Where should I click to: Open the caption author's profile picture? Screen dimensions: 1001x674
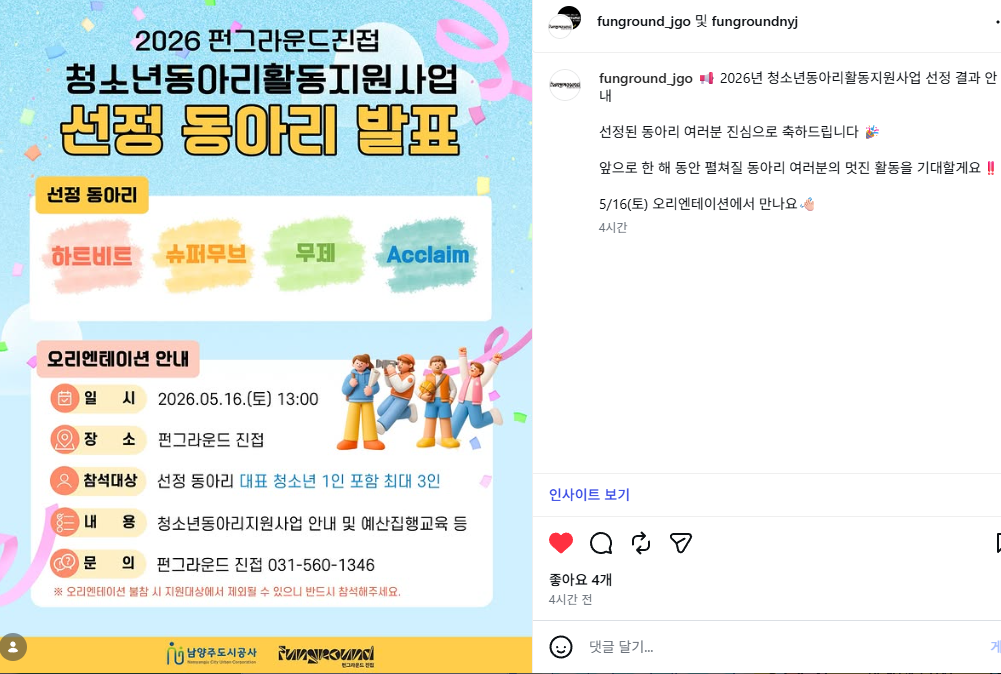click(x=565, y=85)
